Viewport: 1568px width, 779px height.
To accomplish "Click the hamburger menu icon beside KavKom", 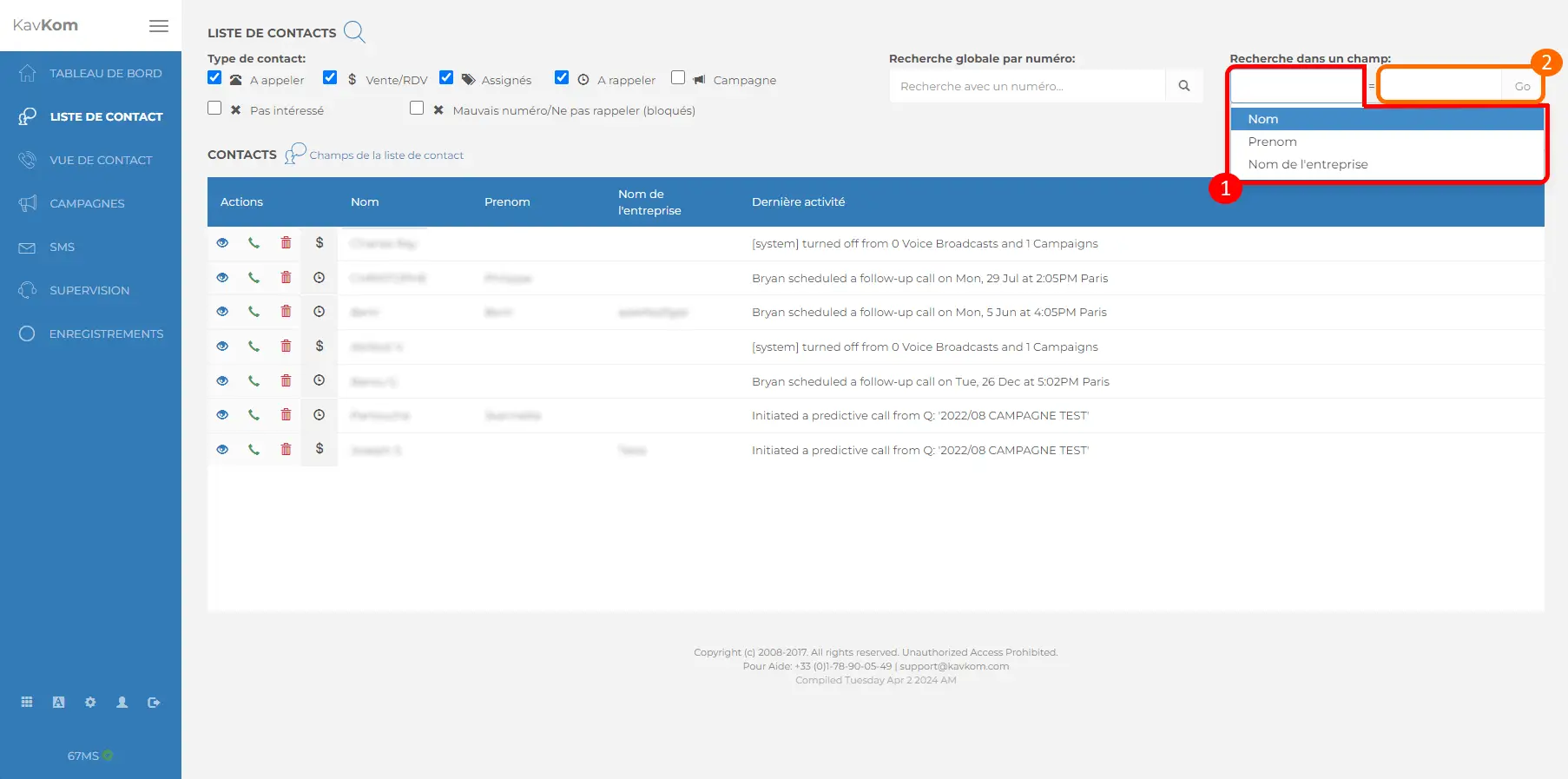I will (x=159, y=26).
